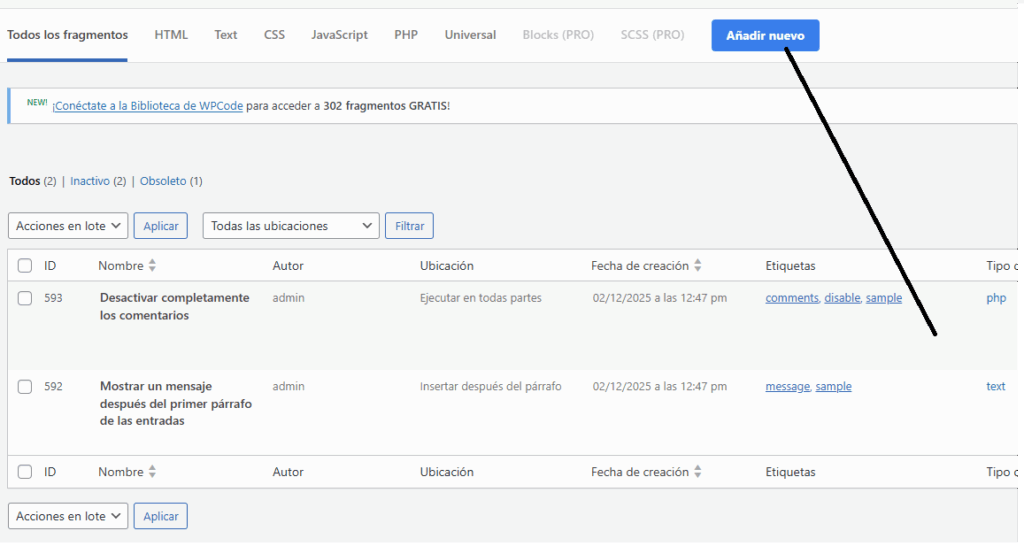The height and width of the screenshot is (554, 1024).
Task: Tick the select-all checkbox in table header
Action: (x=25, y=266)
